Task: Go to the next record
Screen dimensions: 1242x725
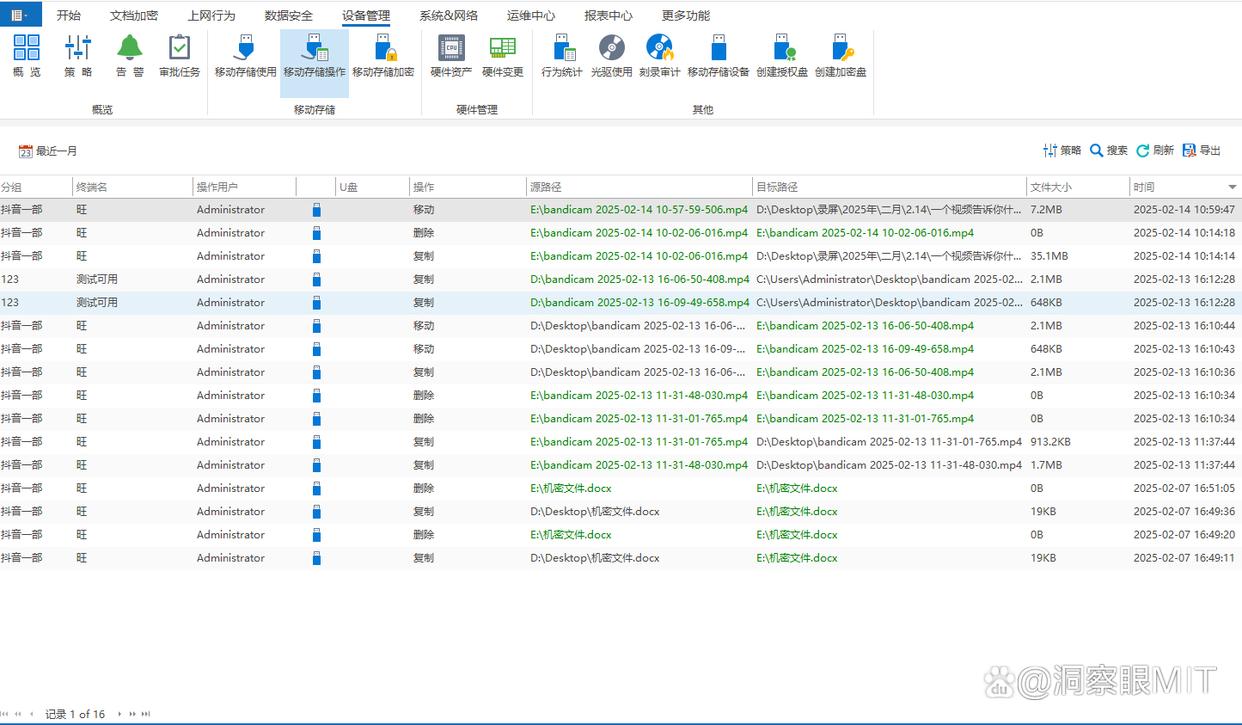Action: 119,714
